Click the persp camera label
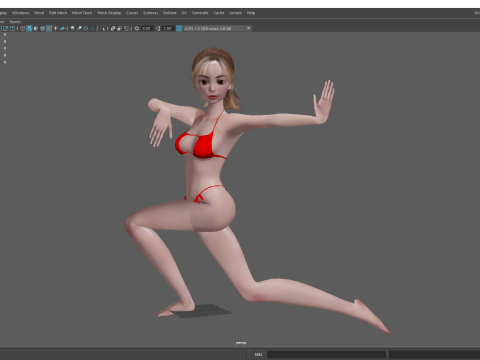 241,343
